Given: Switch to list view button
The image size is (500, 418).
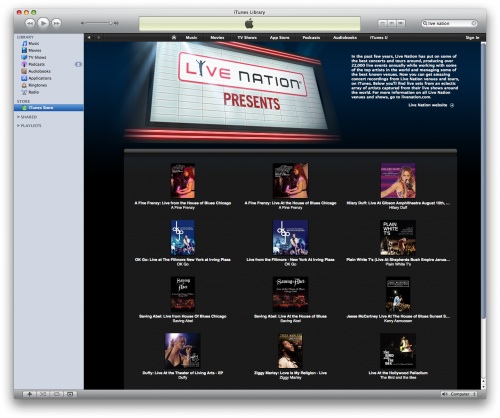Looking at the screenshot, I should click(x=383, y=23).
